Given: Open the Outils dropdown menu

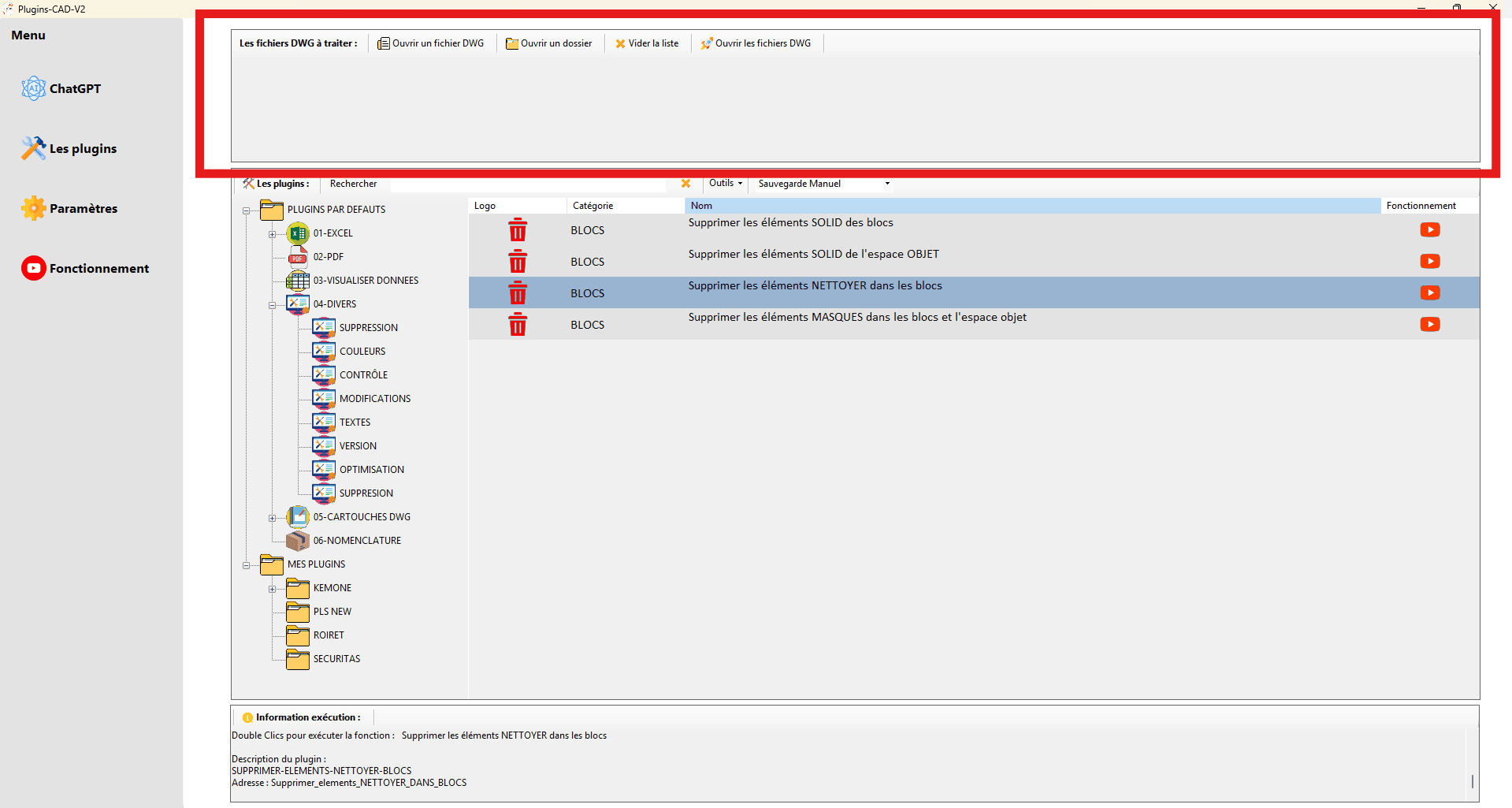Looking at the screenshot, I should tap(725, 183).
